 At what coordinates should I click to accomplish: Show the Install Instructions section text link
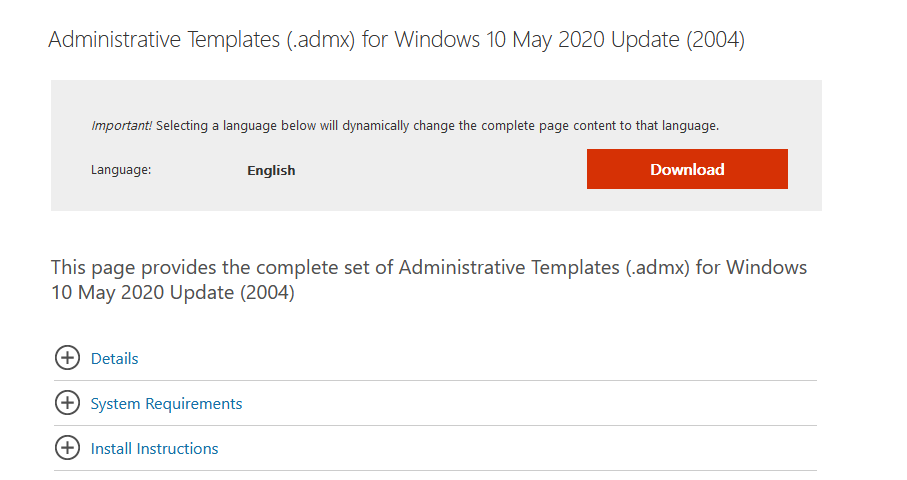pos(154,449)
